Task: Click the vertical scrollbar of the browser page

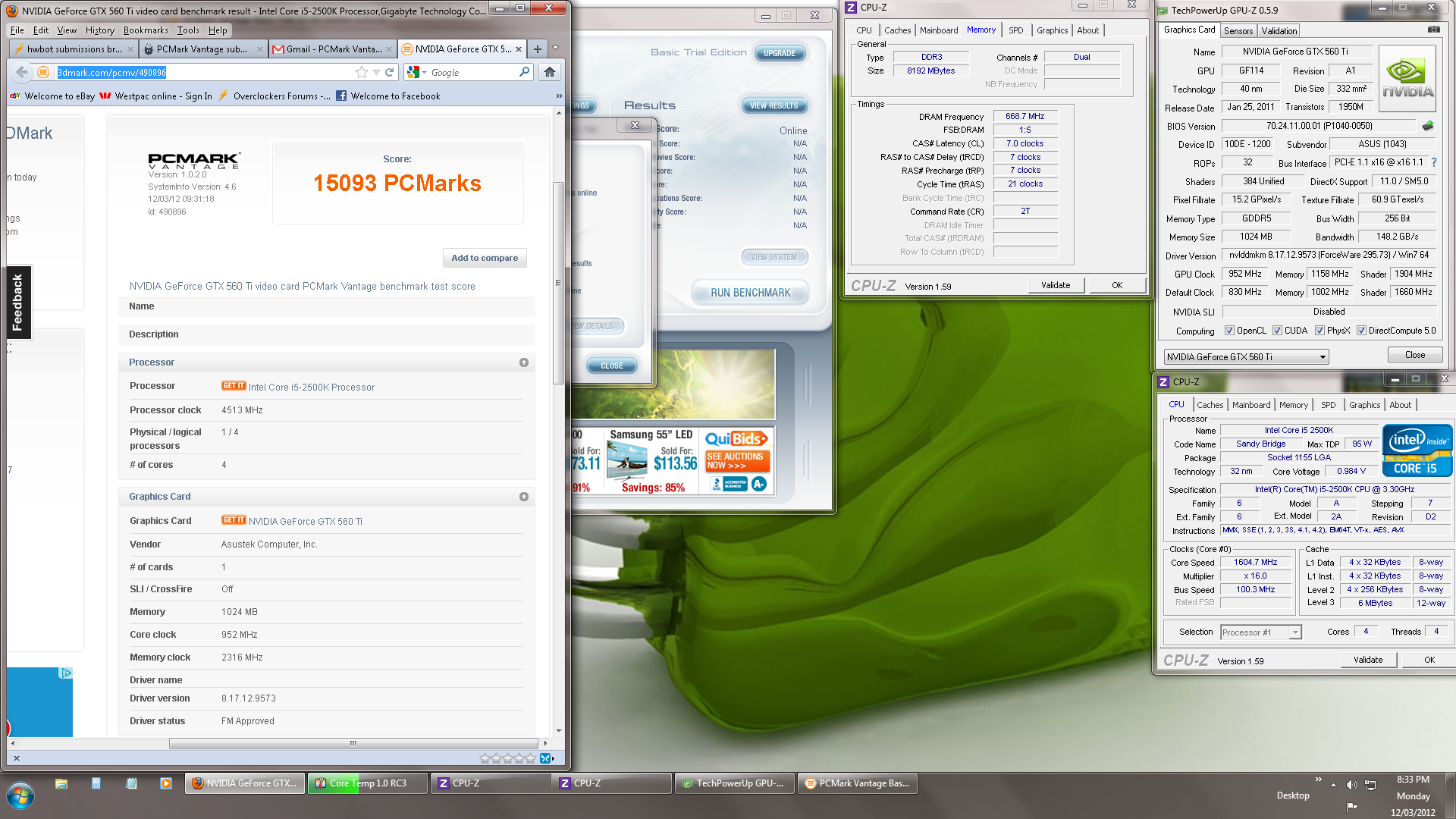Action: 559,283
